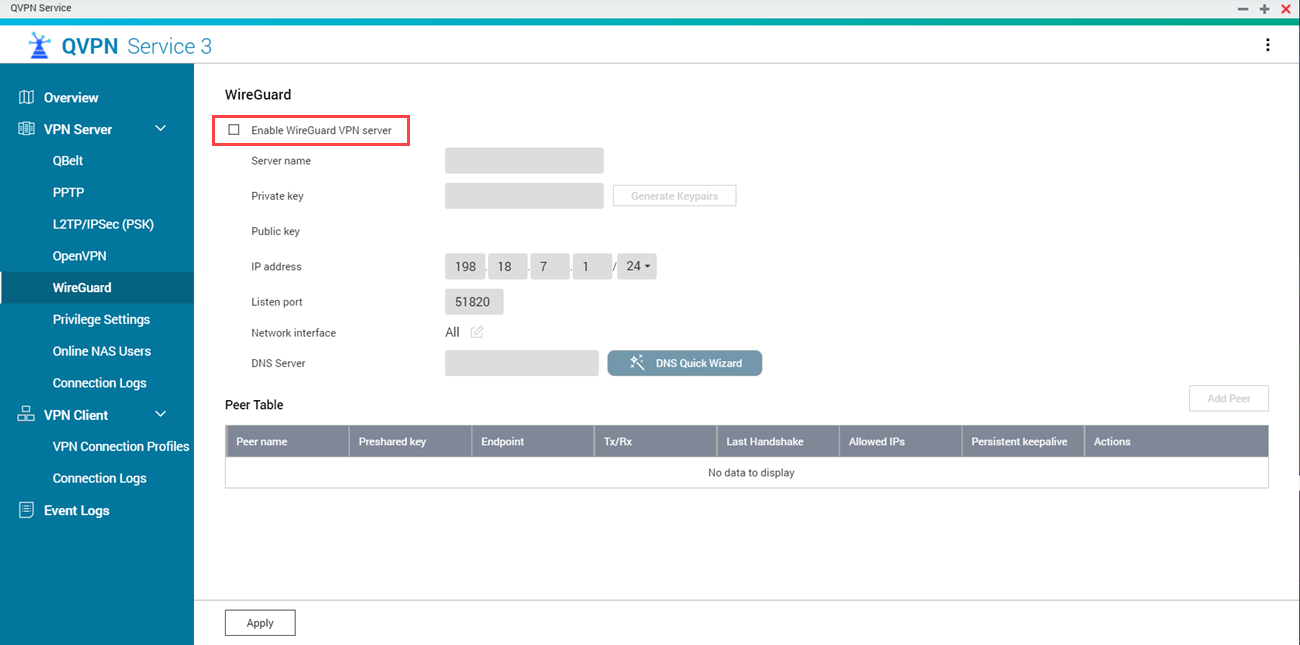This screenshot has height=645, width=1300.
Task: Click the Peer Table heading
Action: coord(254,405)
